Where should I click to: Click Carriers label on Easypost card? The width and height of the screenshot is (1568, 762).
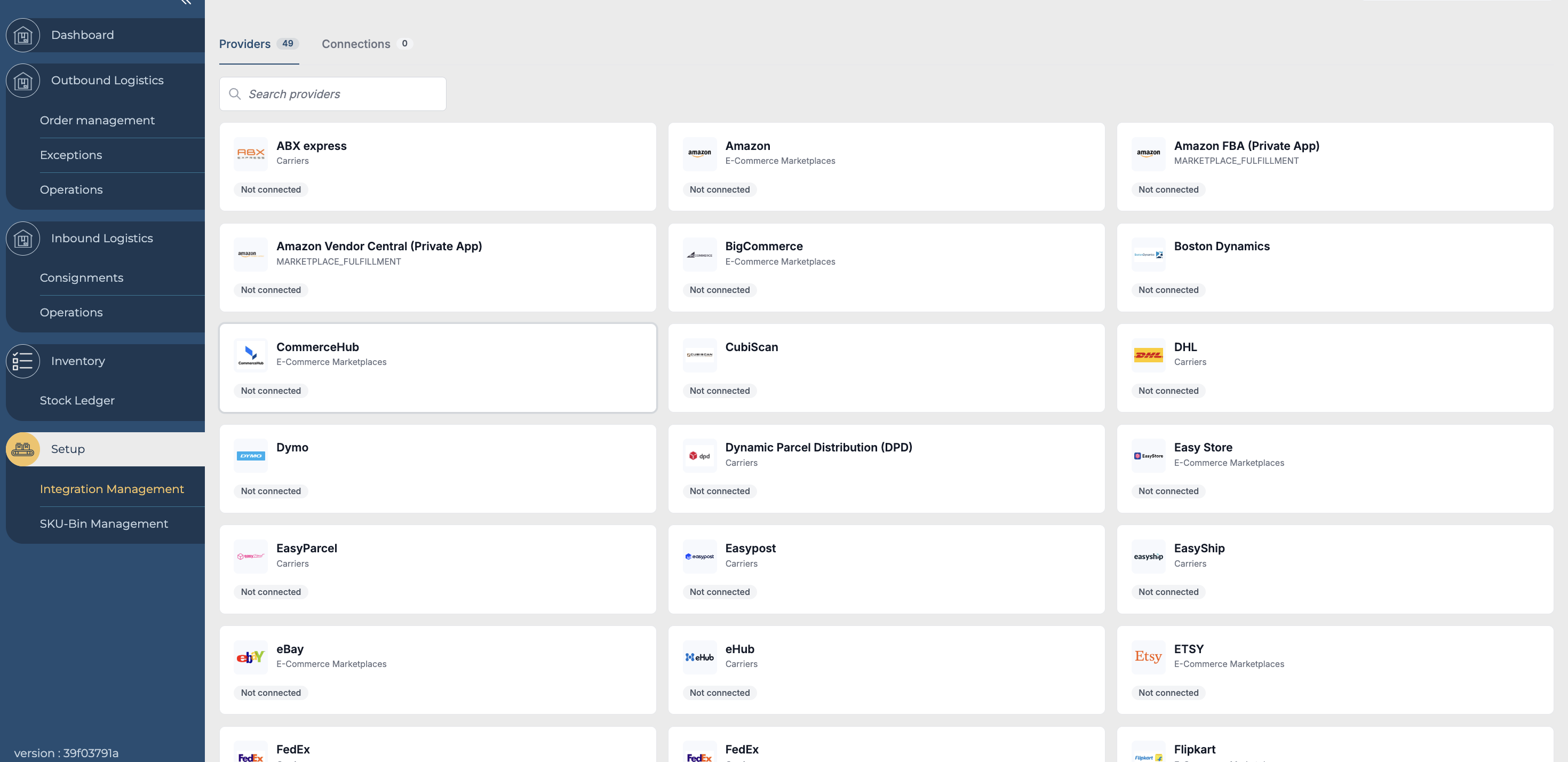coord(742,563)
